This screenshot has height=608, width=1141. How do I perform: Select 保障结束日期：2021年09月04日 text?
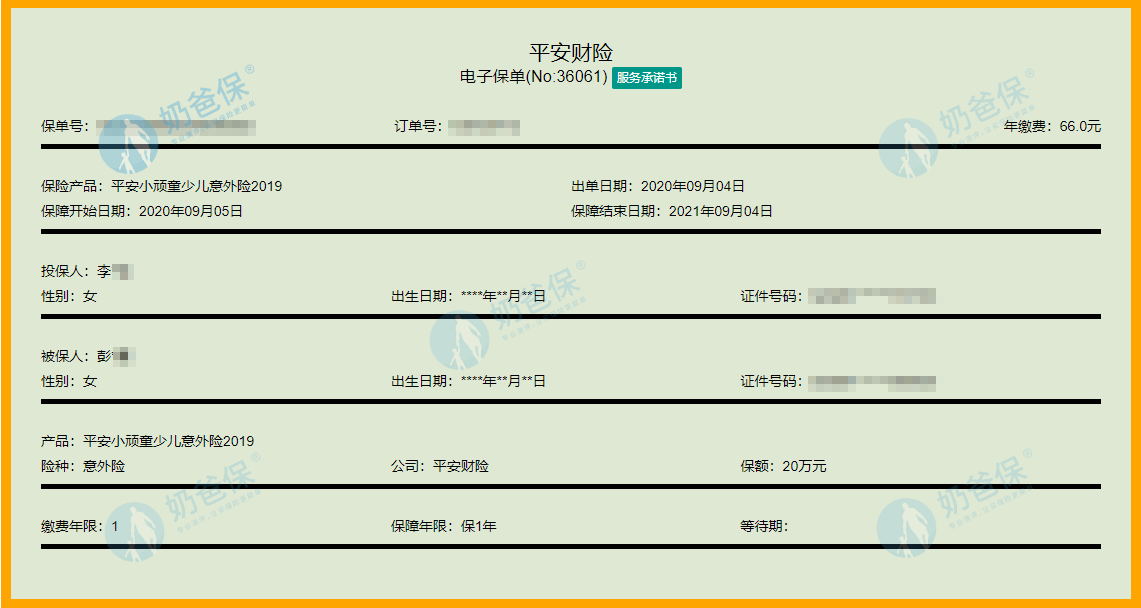tap(672, 212)
